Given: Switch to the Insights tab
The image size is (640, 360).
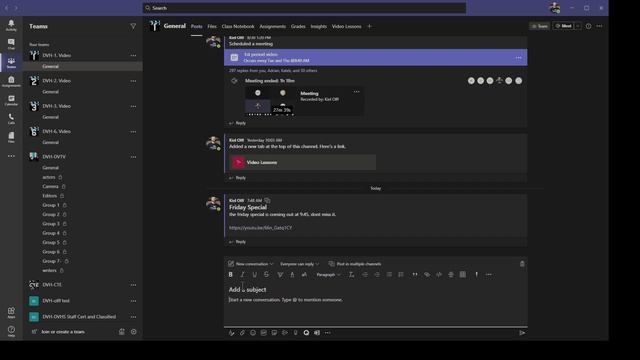Looking at the screenshot, I should coord(318,27).
